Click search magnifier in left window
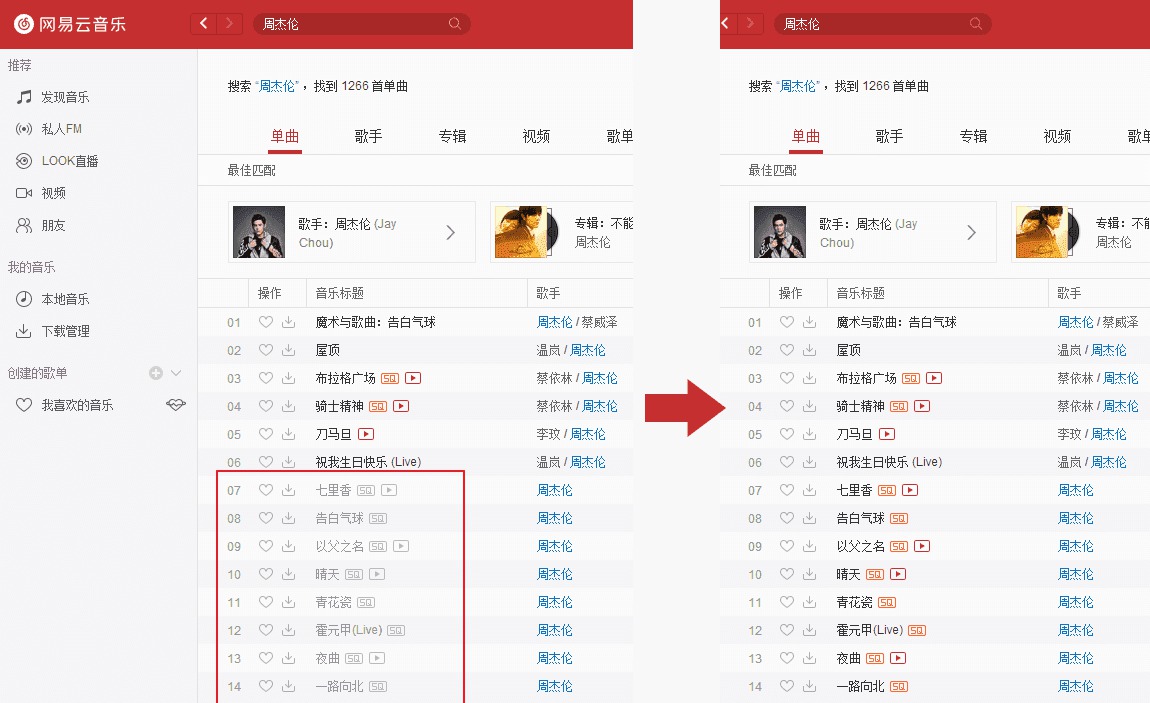Viewport: 1150px width, 703px height. pos(455,23)
